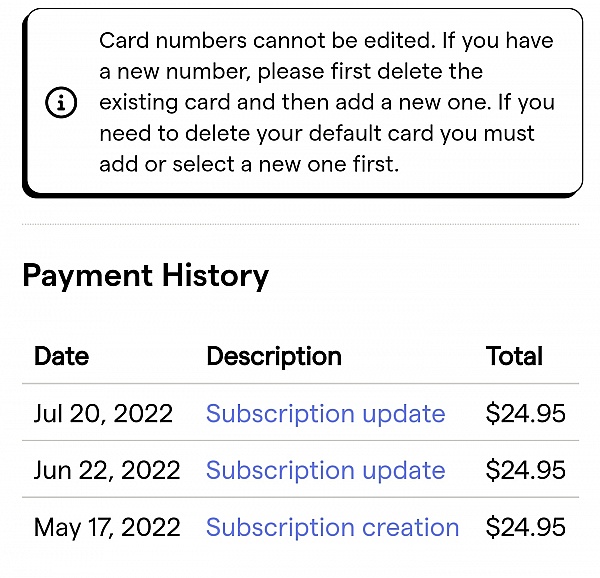The width and height of the screenshot is (600, 578).
Task: Click the Total column header
Action: [x=514, y=356]
